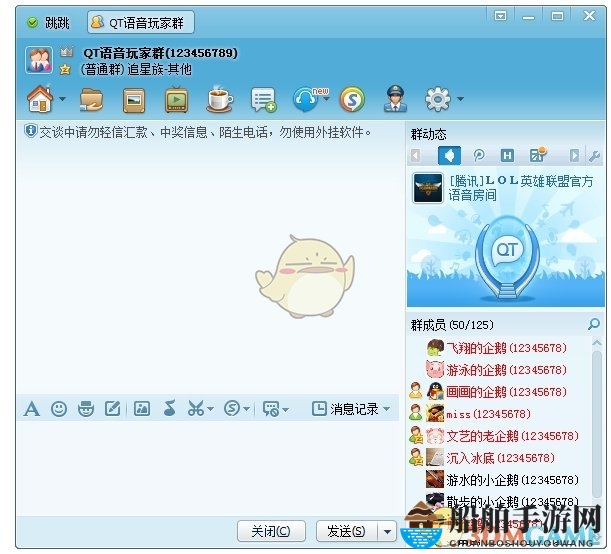Search group members magnifier icon
This screenshot has height=554, width=611.
click(594, 324)
